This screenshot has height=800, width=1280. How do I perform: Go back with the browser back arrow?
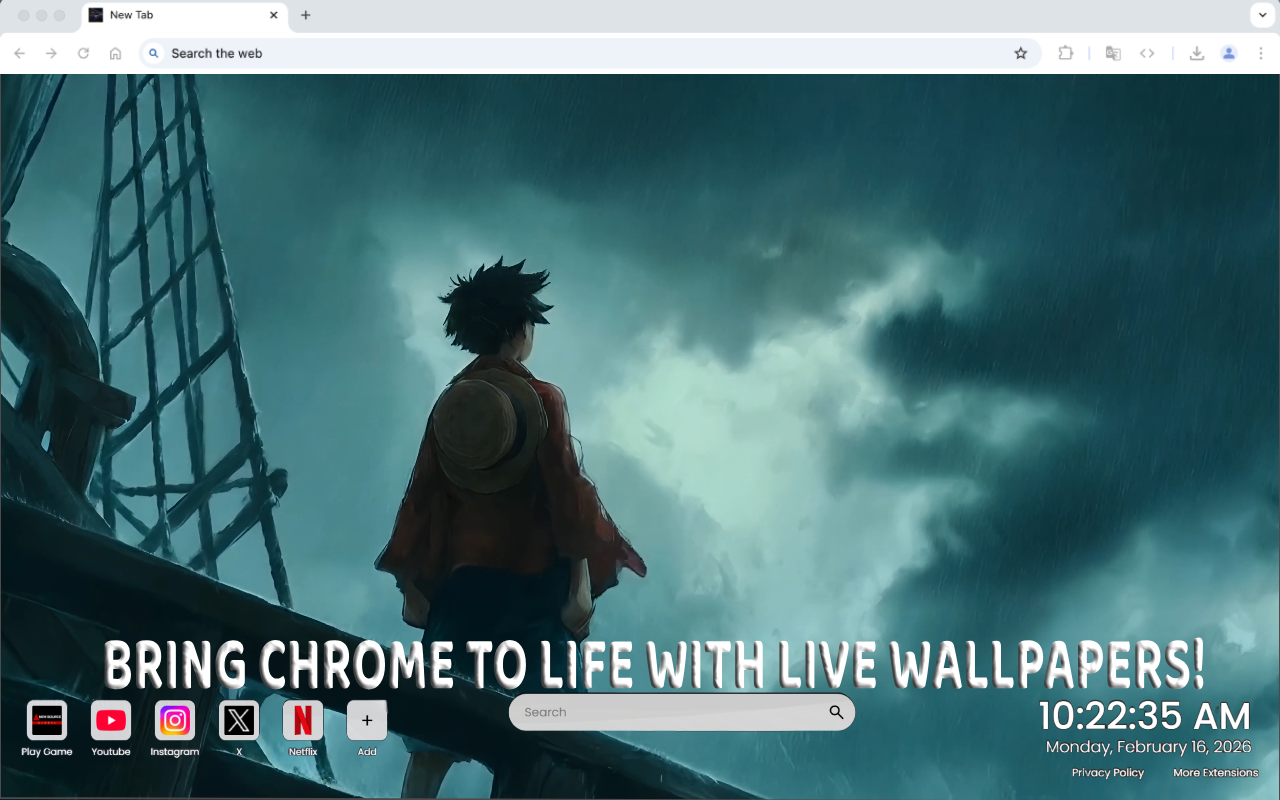point(20,53)
